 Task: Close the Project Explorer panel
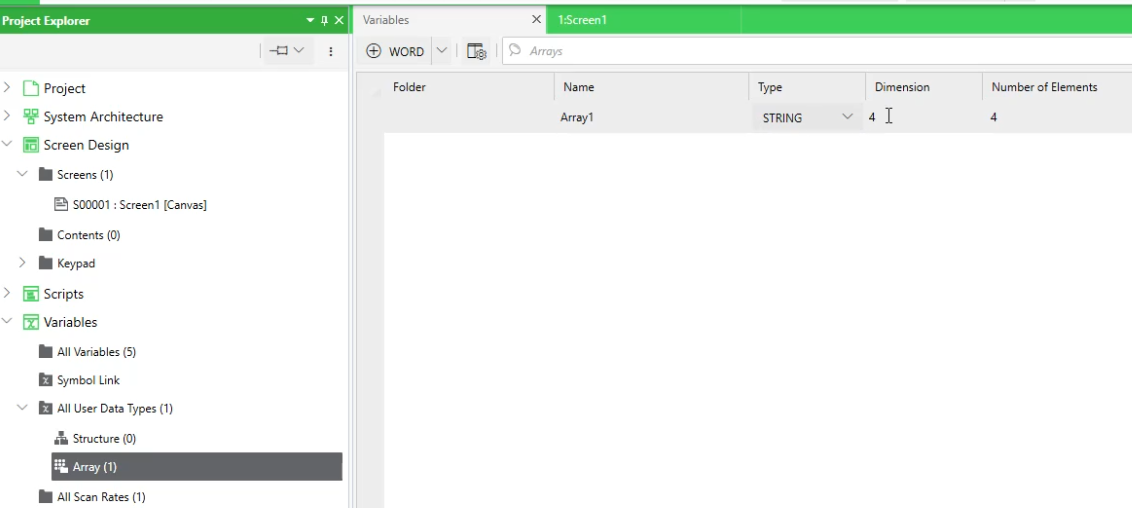339,20
